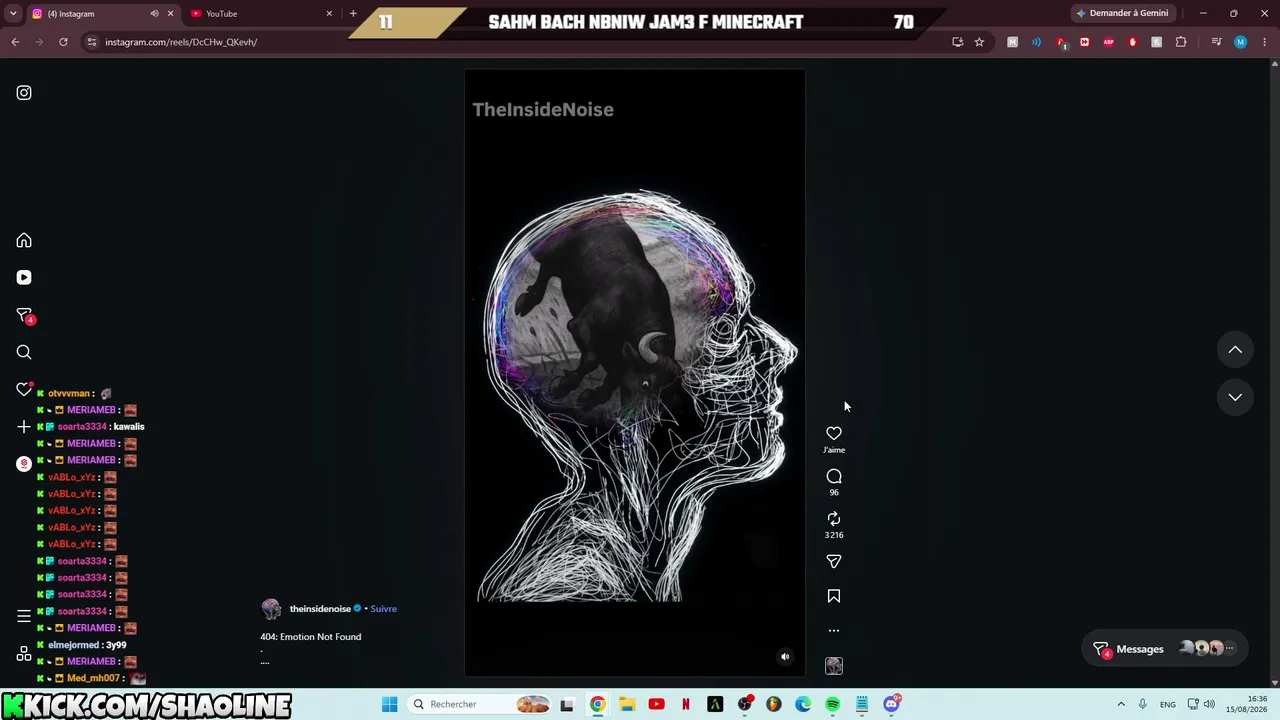Click the Demander à Gemini button
Viewport: 1280px width, 720px height.
(x=1122, y=13)
